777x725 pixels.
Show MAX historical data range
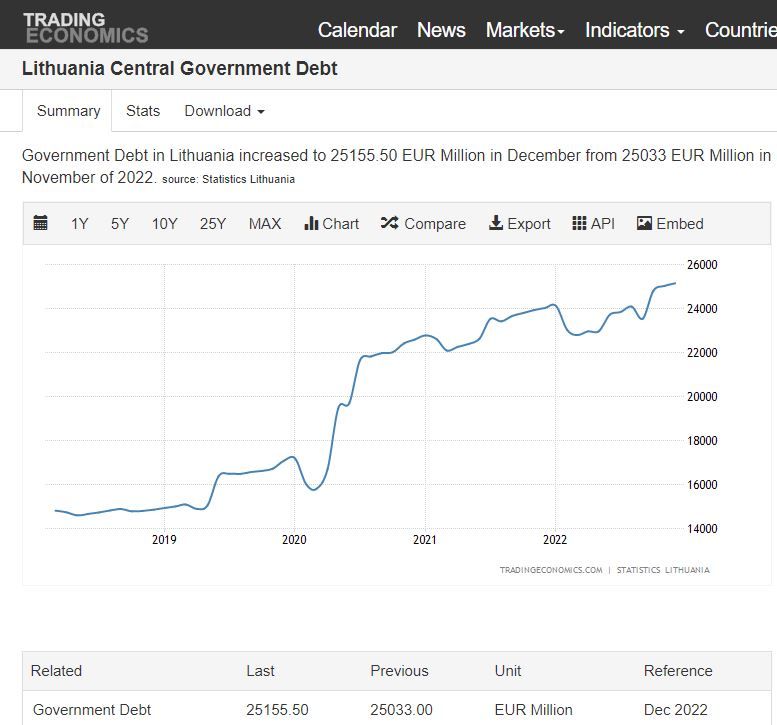(265, 223)
